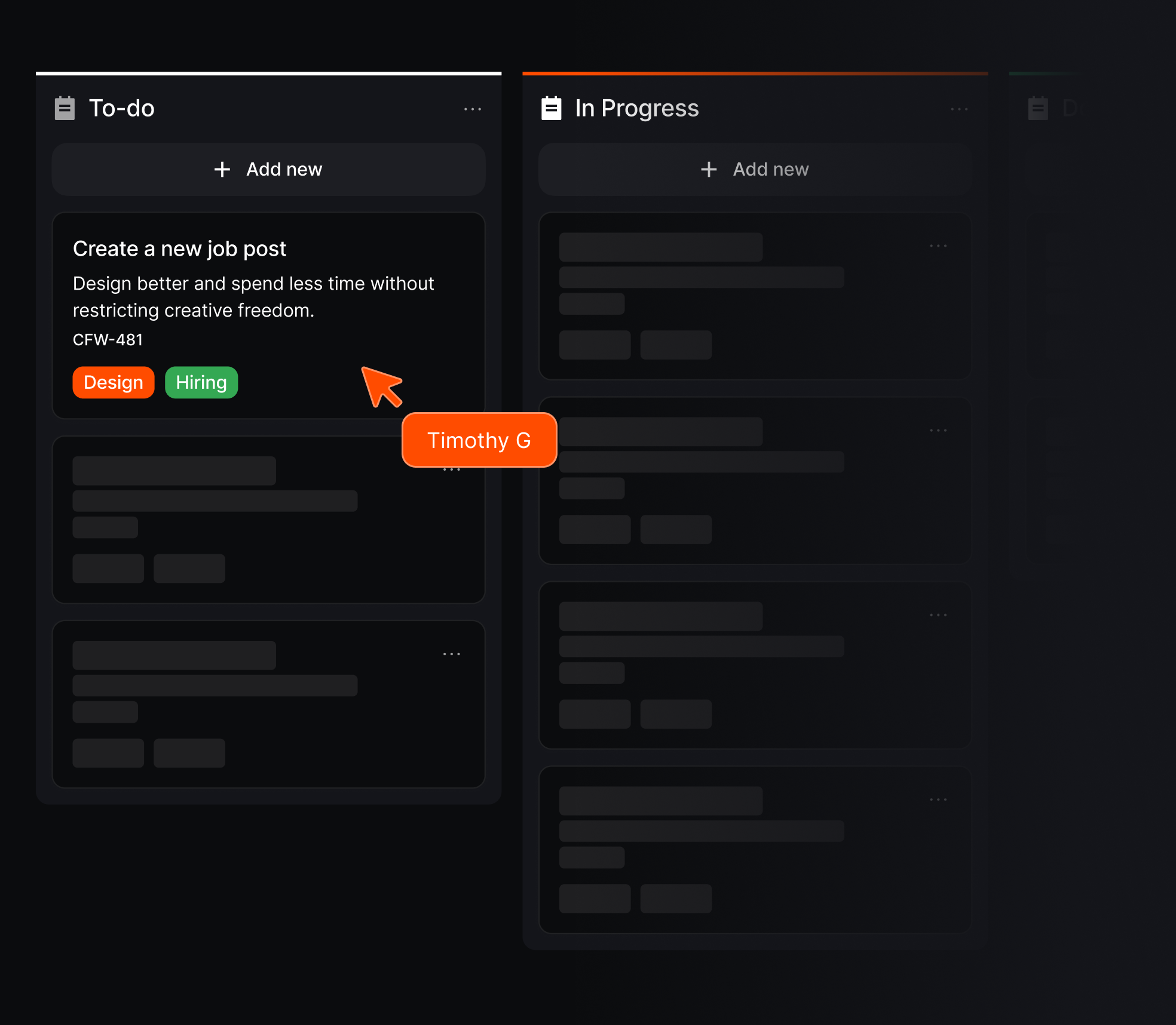Click the plus icon in To-do Add new
This screenshot has height=1025, width=1176.
click(x=222, y=170)
